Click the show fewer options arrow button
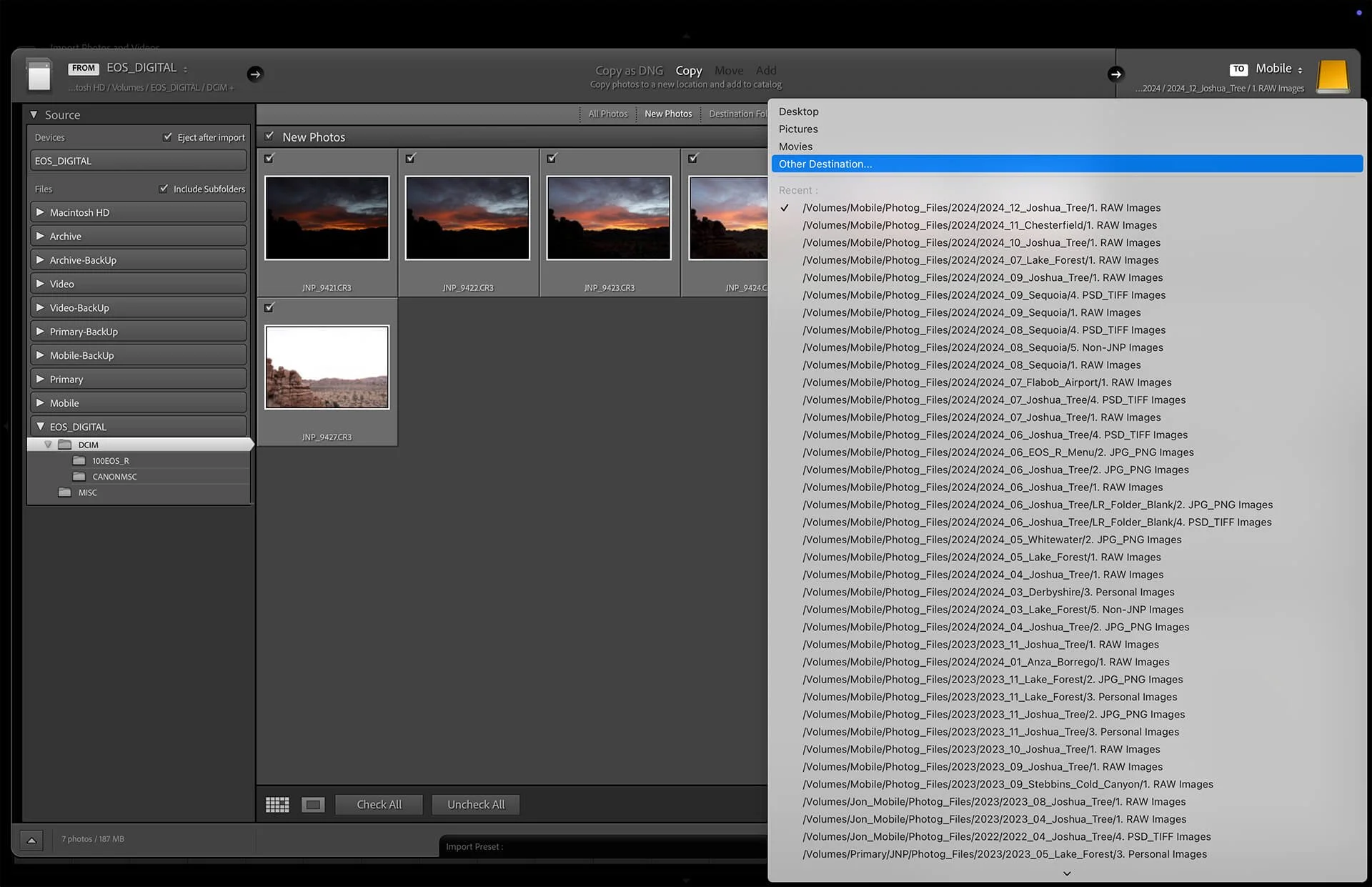The width and height of the screenshot is (1372, 887). (31, 840)
